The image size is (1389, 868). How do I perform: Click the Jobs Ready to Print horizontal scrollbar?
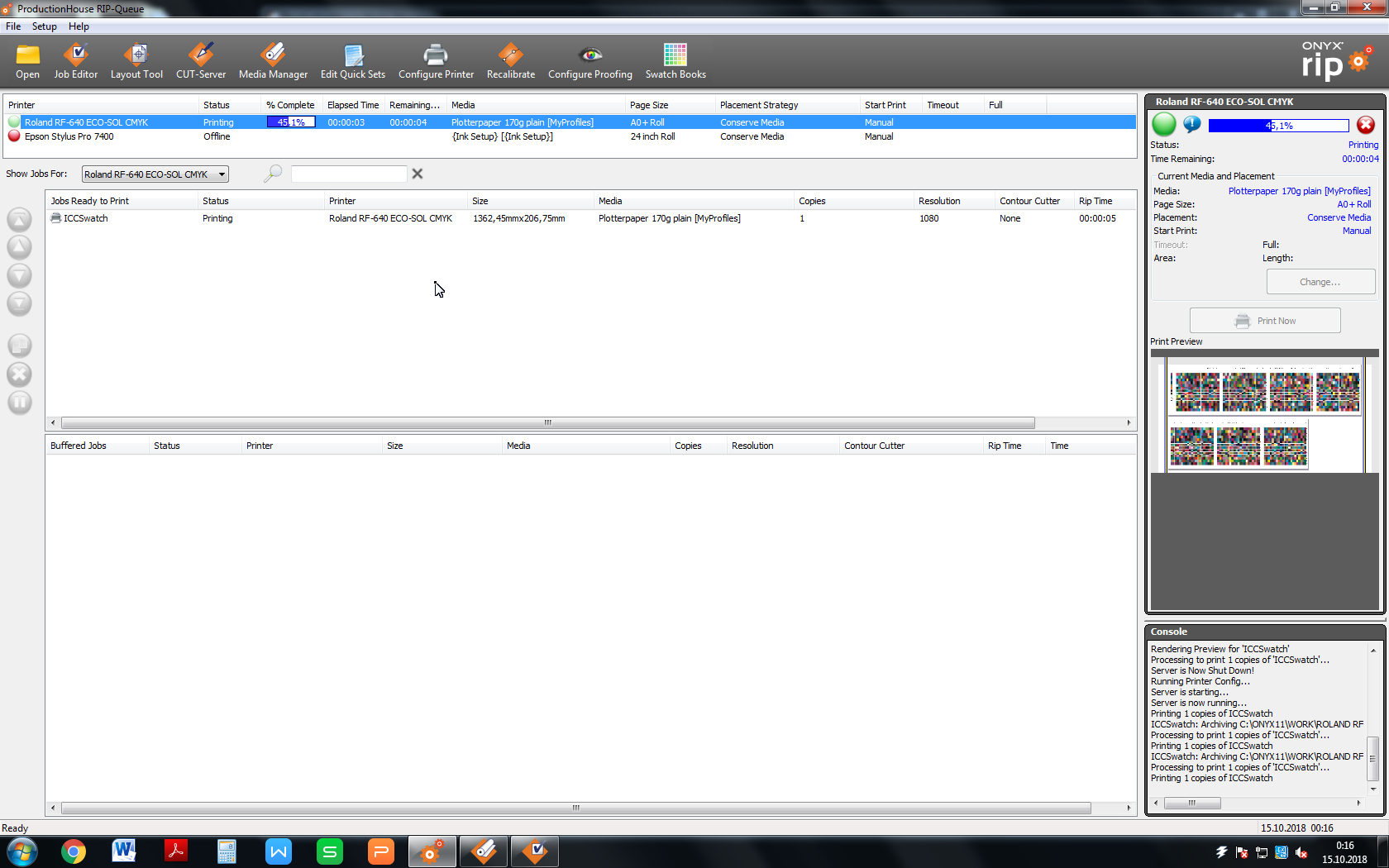click(547, 422)
